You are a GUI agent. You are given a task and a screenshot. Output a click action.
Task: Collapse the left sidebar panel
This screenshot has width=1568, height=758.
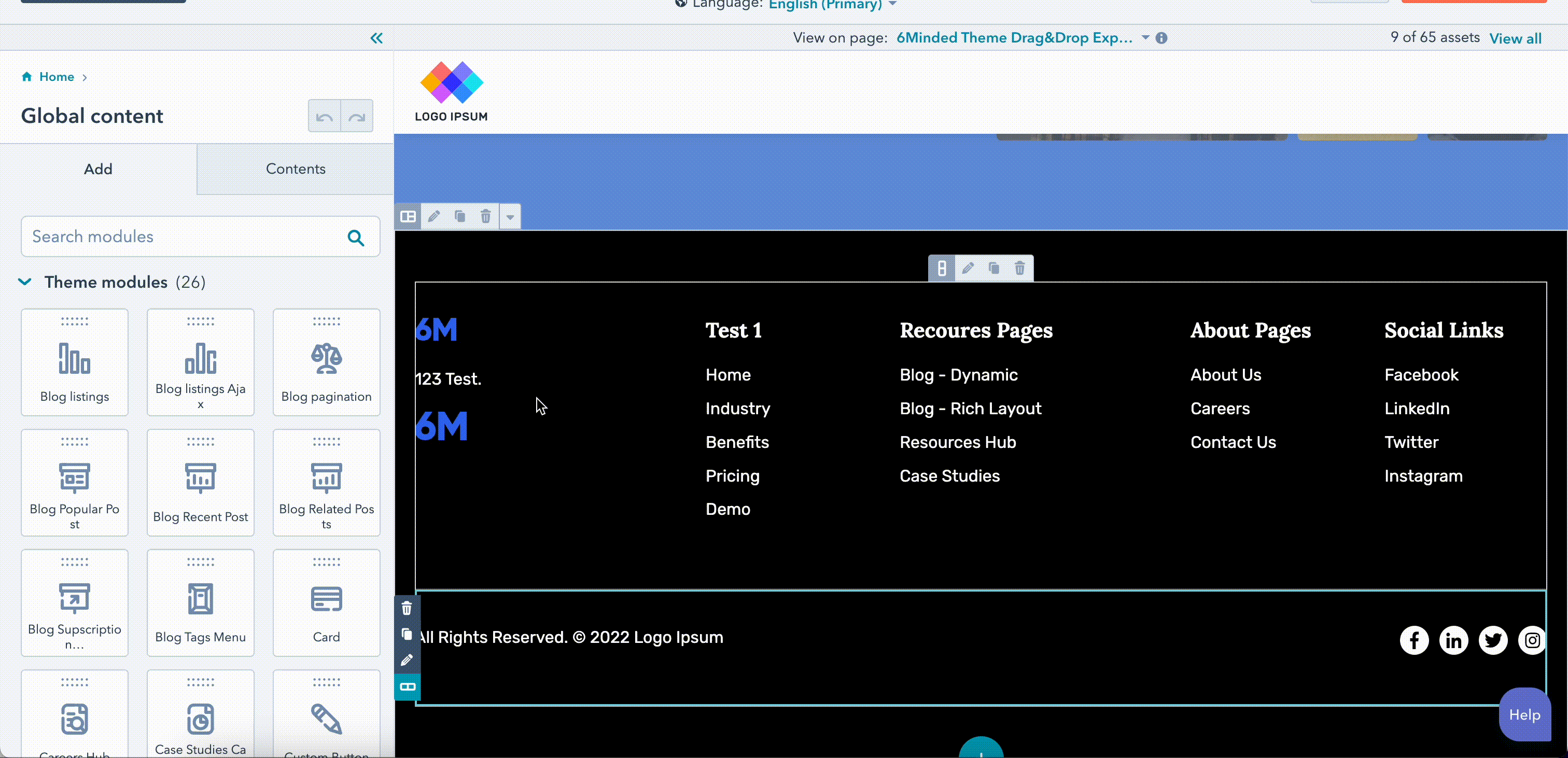[377, 38]
